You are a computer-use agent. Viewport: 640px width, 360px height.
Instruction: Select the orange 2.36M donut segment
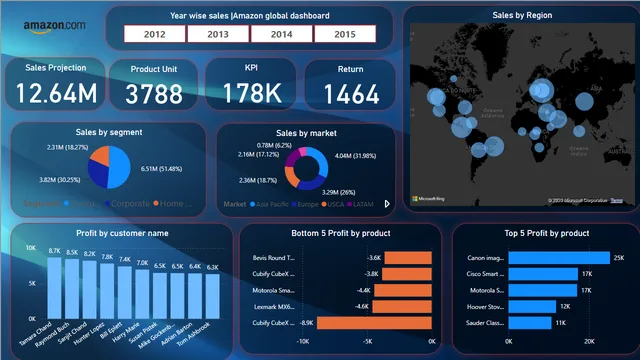click(x=290, y=177)
